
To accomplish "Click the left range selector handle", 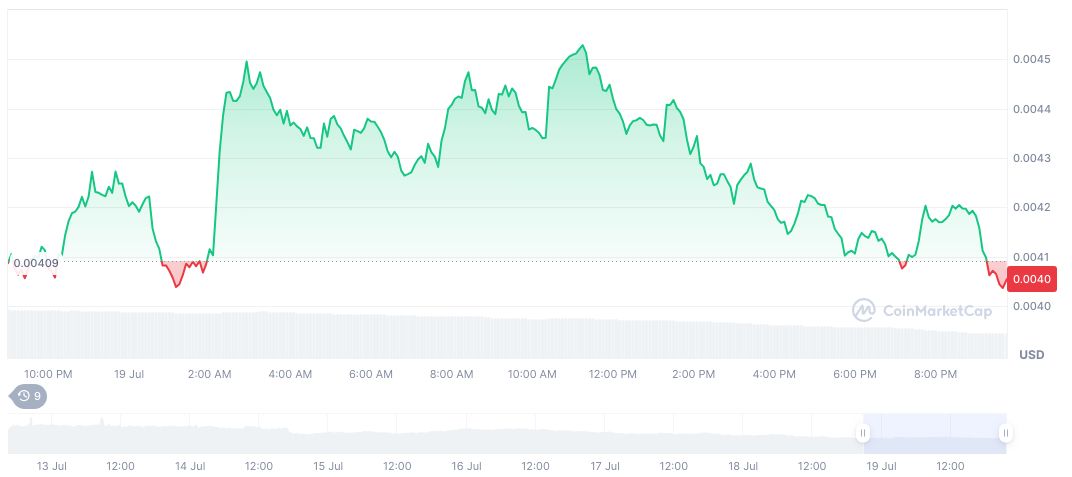I will [x=862, y=433].
